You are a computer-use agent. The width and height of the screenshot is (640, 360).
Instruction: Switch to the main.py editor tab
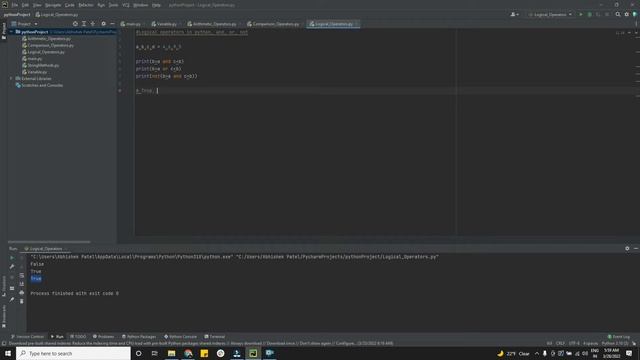[x=131, y=24]
